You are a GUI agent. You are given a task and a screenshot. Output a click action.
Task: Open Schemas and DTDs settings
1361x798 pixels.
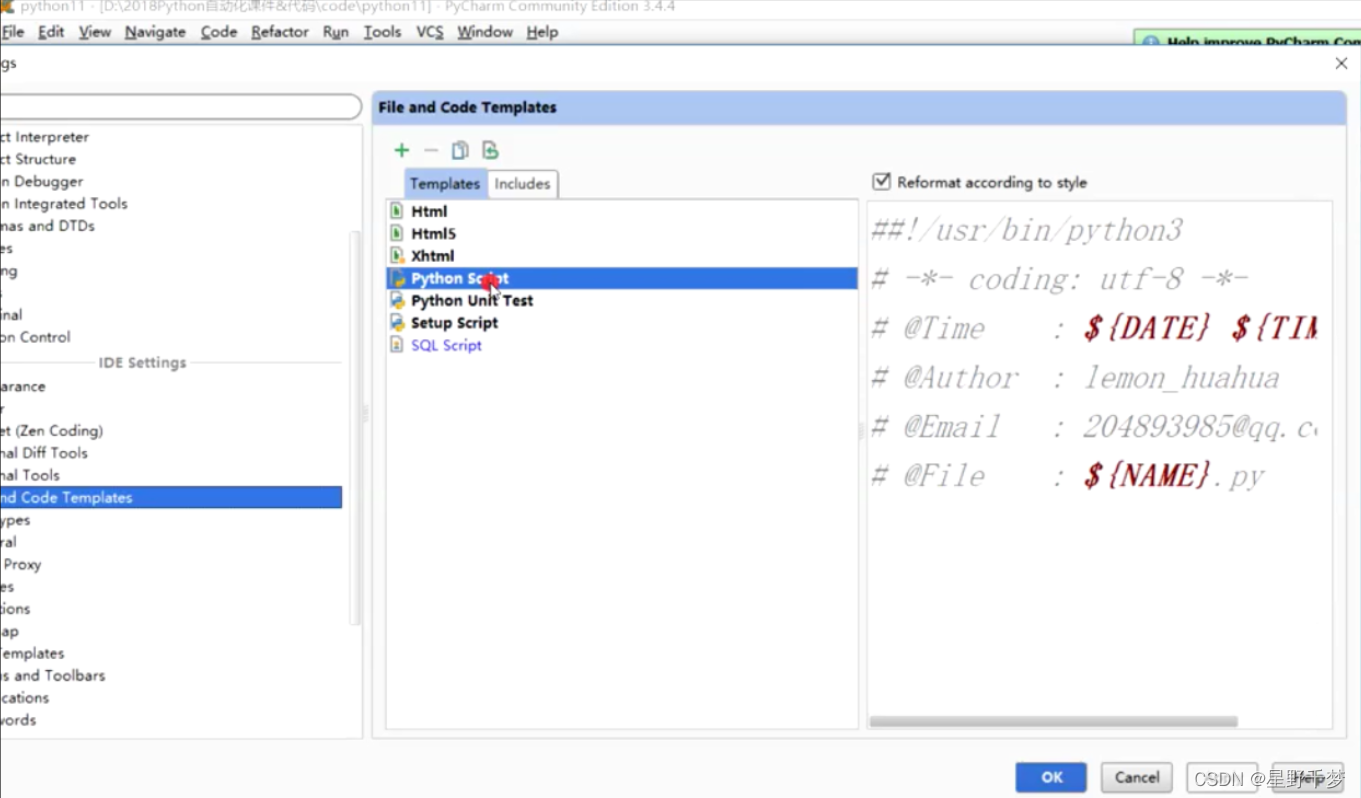click(48, 226)
